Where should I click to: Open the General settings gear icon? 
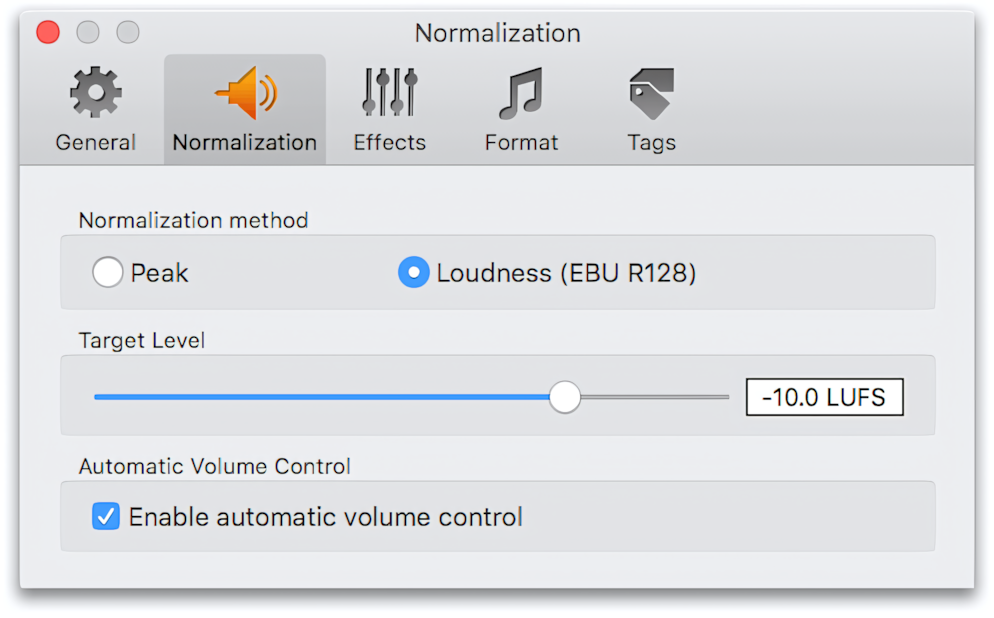pyautogui.click(x=95, y=90)
